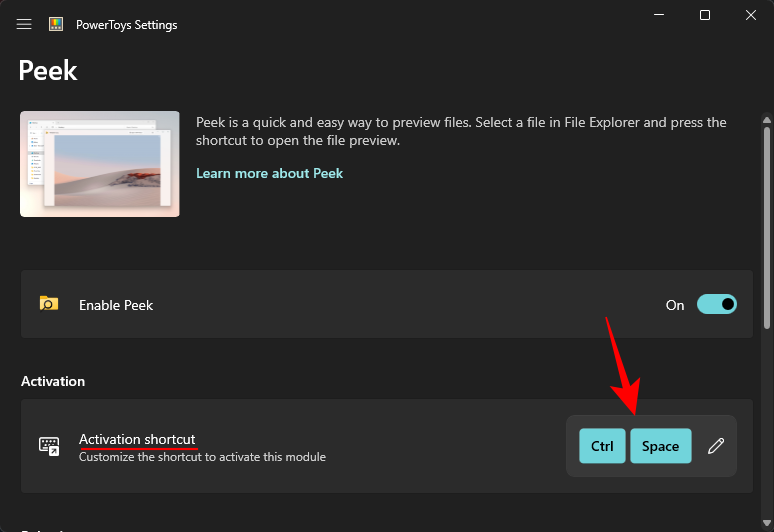Viewport: 774px width, 532px height.
Task: Click the Enable Peek label
Action: pyautogui.click(x=116, y=305)
